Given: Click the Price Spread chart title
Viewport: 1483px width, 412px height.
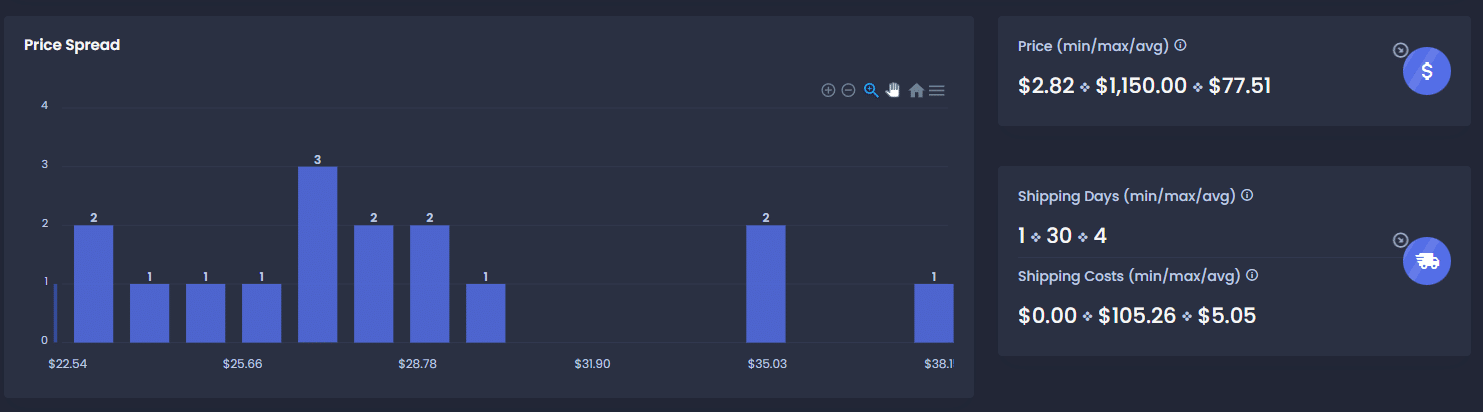Looking at the screenshot, I should (72, 45).
